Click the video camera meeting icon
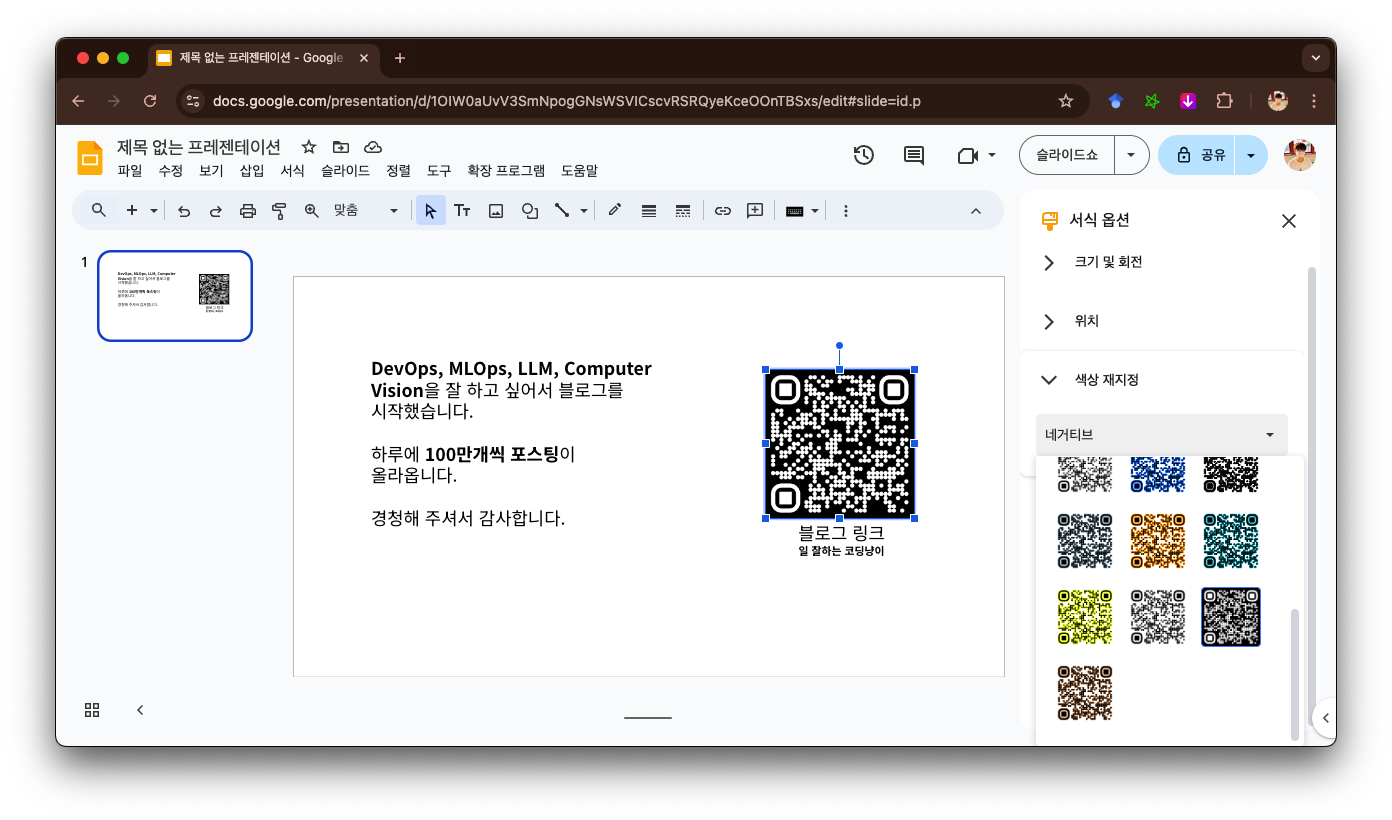This screenshot has width=1392, height=820. tap(967, 155)
